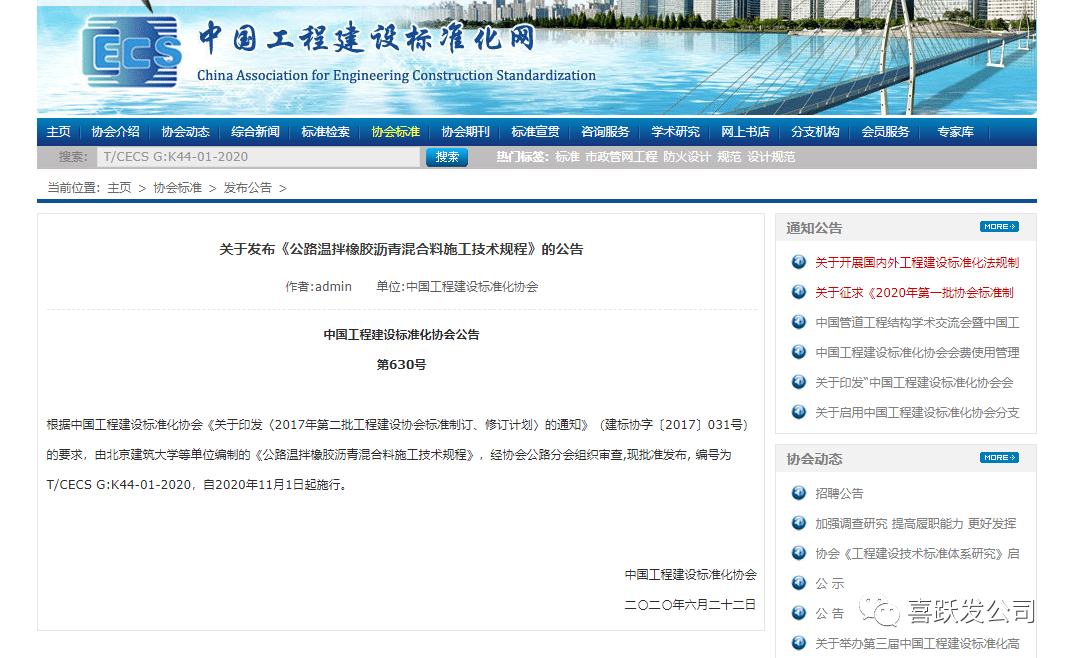Focus the search field containing T/CECS G:K44-01-2020

pos(258,157)
